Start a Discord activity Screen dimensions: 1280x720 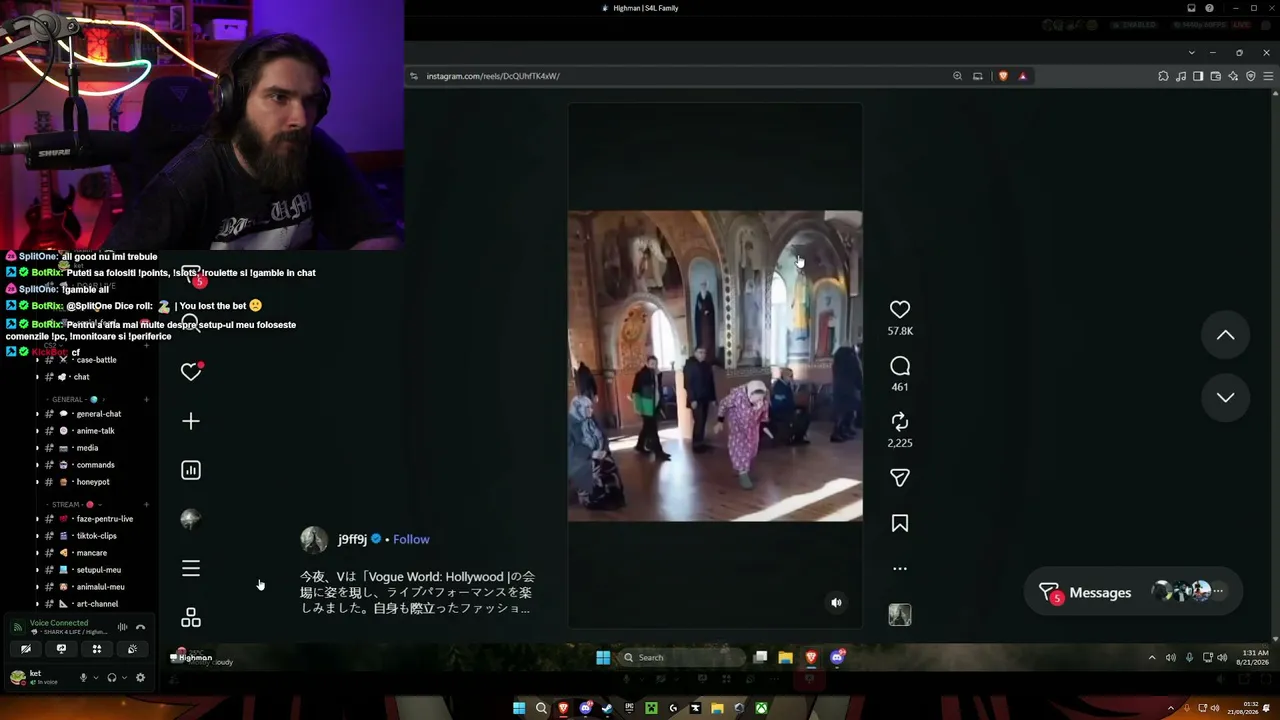click(97, 649)
